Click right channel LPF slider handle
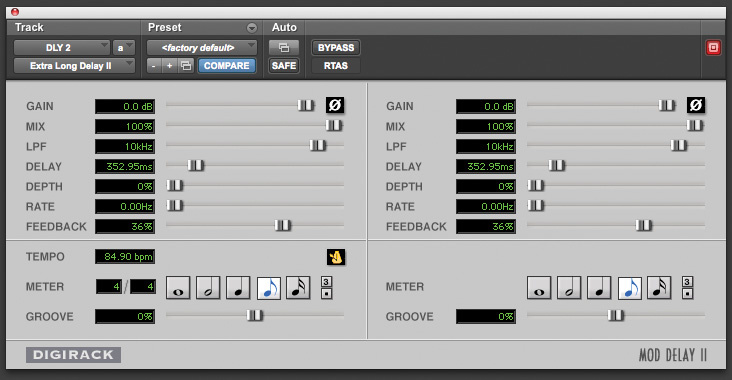 tap(679, 146)
